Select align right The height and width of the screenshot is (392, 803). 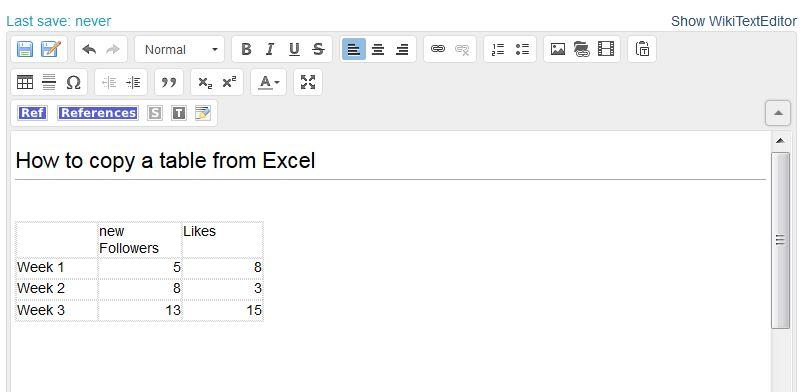click(x=403, y=49)
